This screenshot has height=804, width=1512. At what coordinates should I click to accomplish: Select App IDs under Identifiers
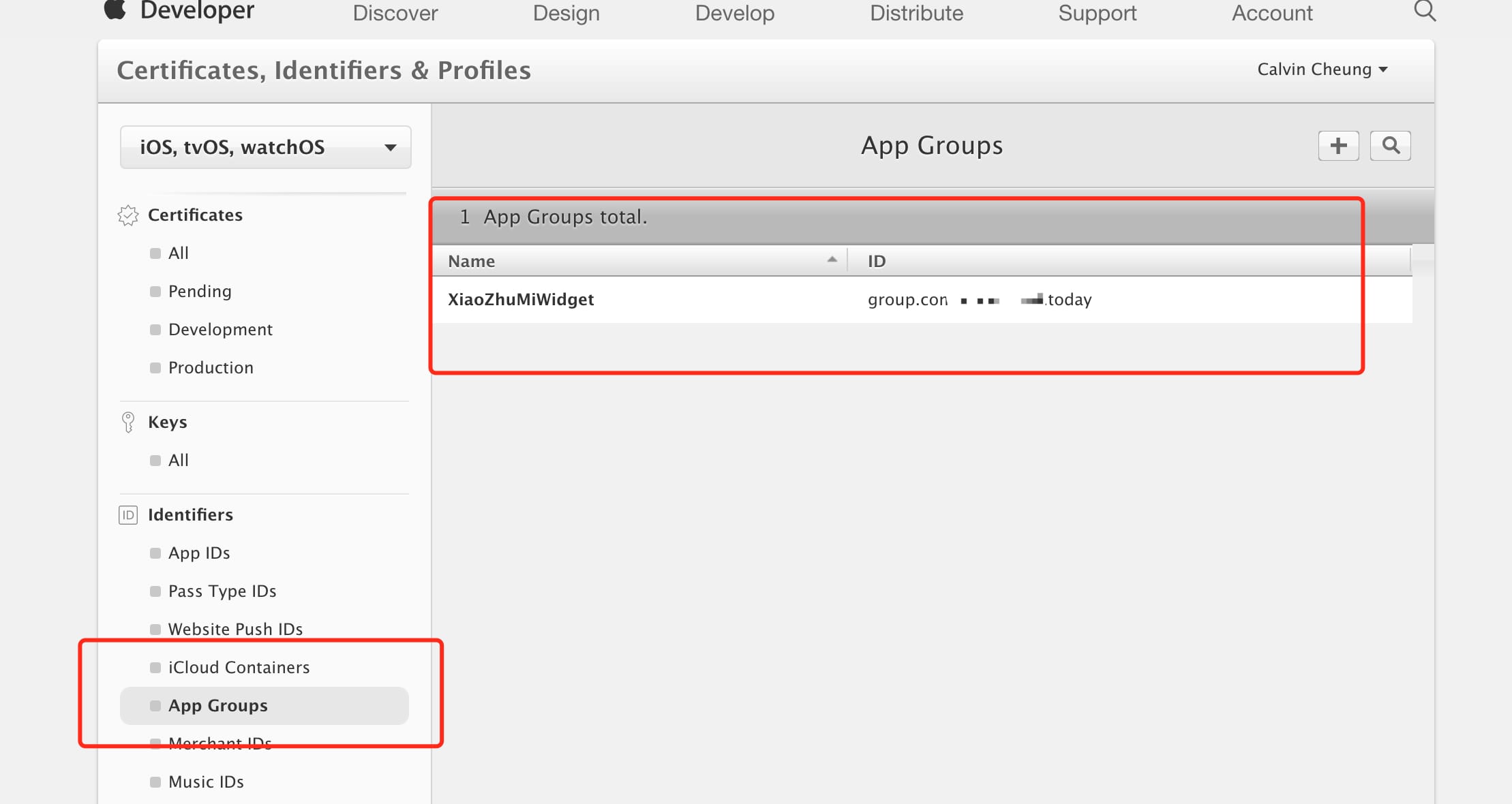[199, 553]
